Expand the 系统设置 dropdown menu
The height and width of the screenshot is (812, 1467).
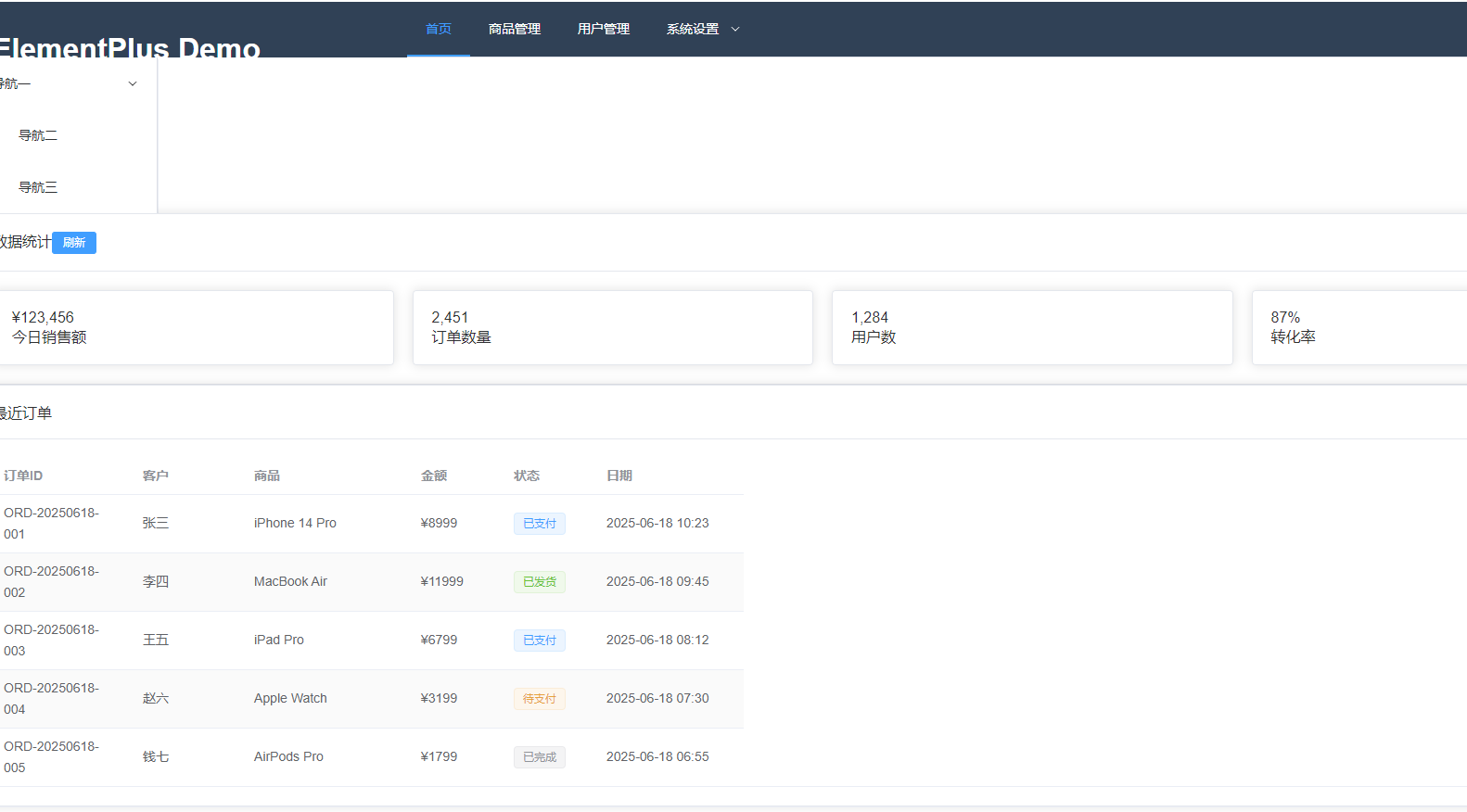click(x=703, y=29)
